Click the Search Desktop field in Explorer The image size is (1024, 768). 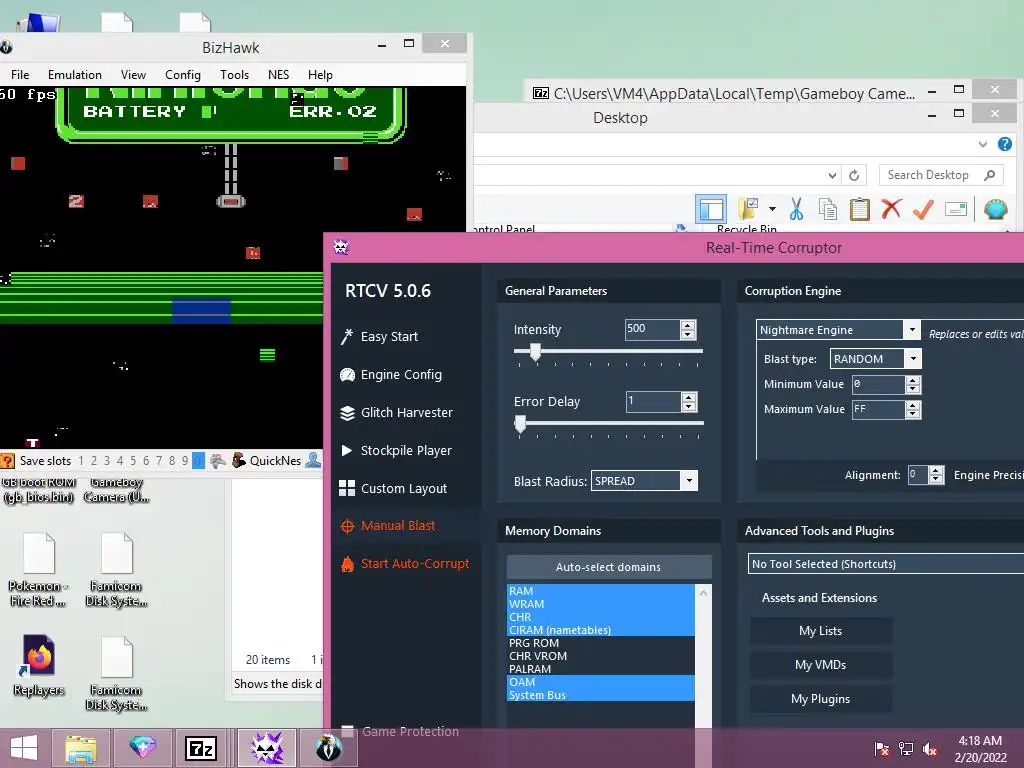[941, 175]
